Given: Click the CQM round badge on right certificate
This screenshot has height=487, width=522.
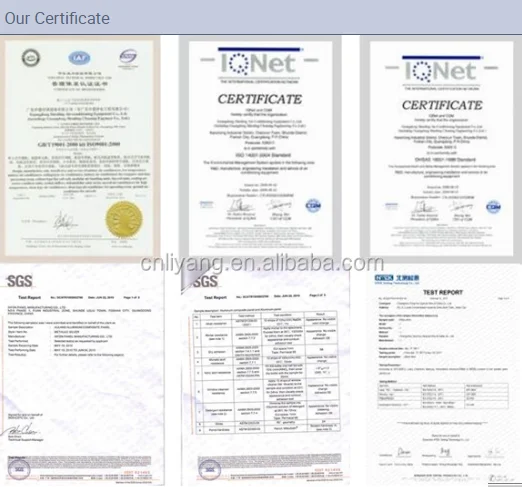Looking at the screenshot, I should click(493, 207).
